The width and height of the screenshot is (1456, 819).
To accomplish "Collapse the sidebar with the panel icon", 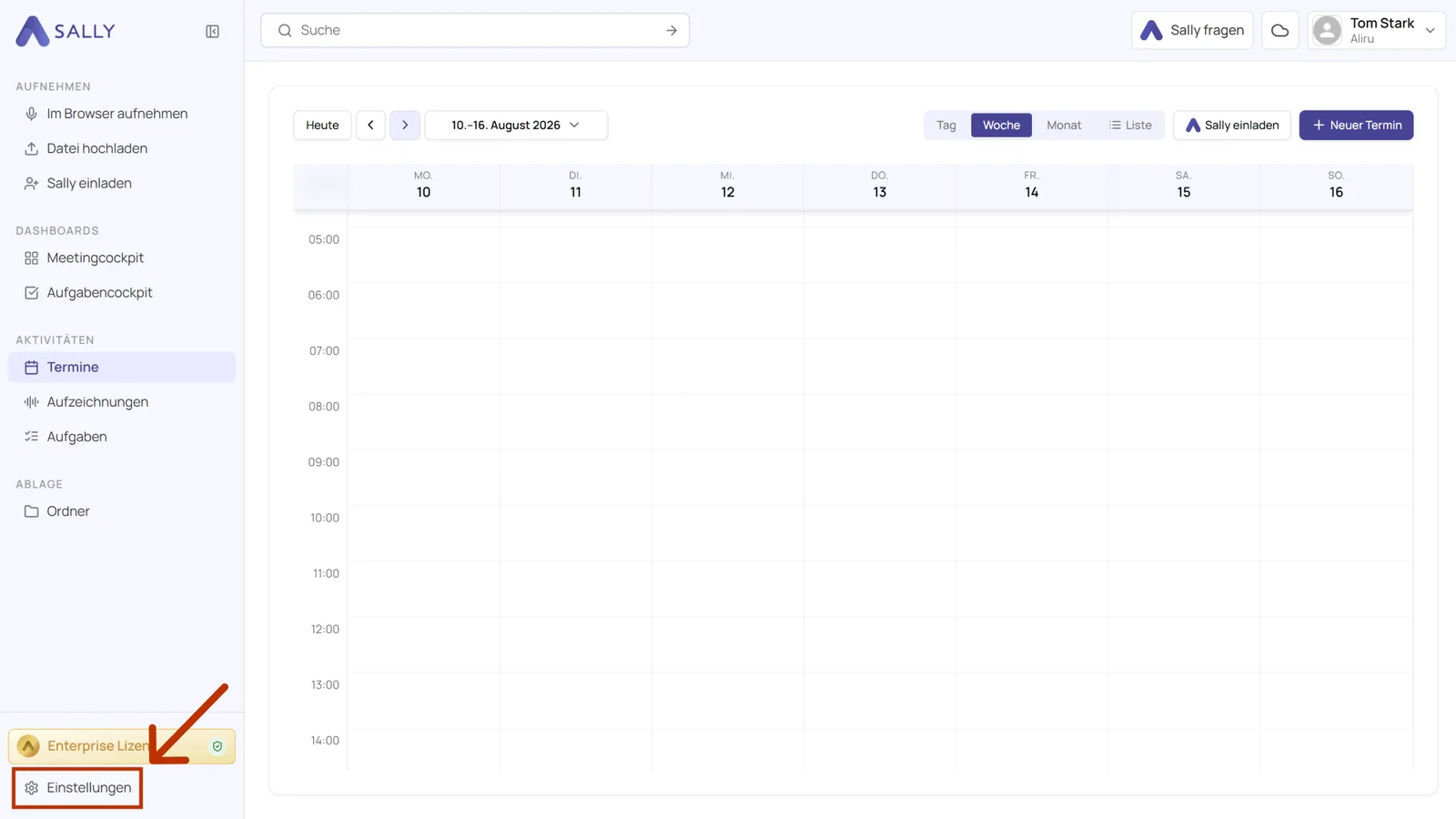I will tap(212, 32).
